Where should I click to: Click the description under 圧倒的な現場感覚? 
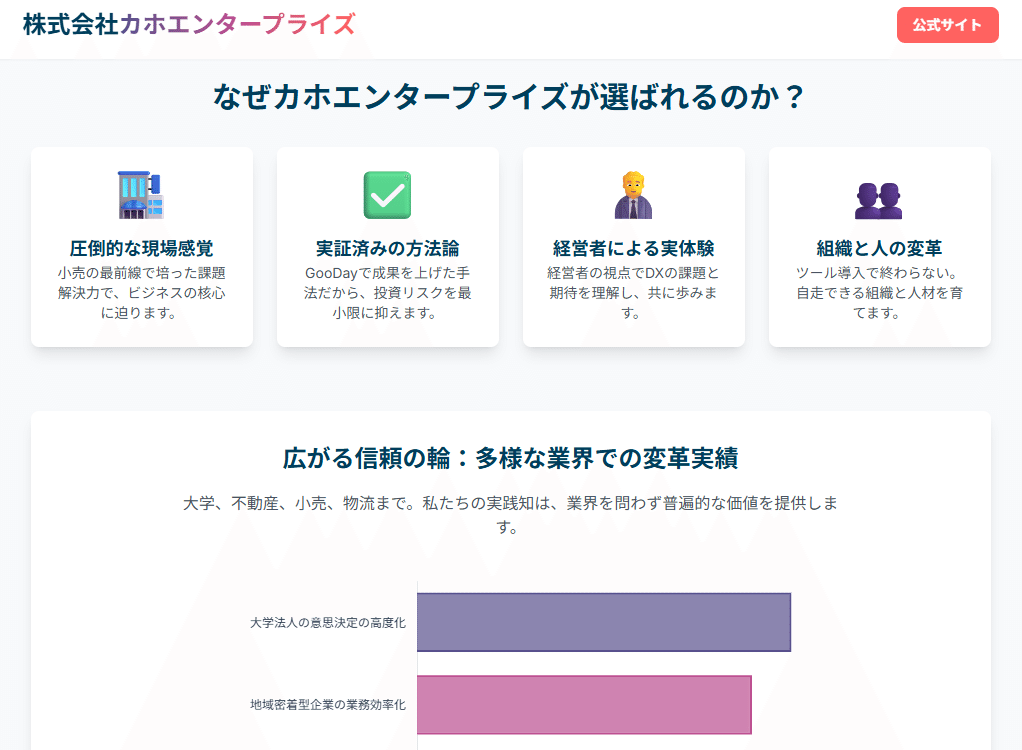(141, 293)
